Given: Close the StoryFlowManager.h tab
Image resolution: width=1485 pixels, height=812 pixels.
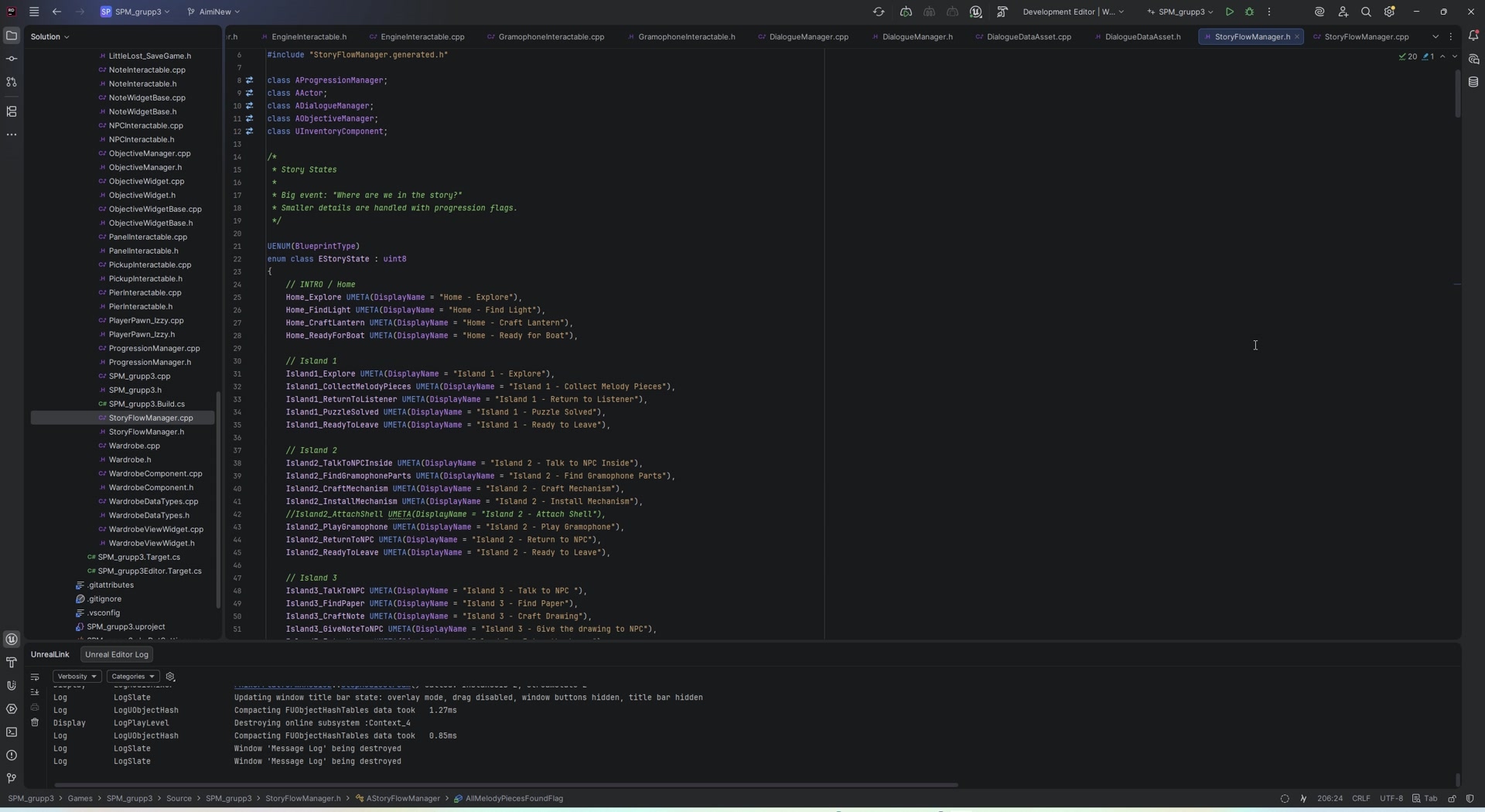Looking at the screenshot, I should (1297, 36).
